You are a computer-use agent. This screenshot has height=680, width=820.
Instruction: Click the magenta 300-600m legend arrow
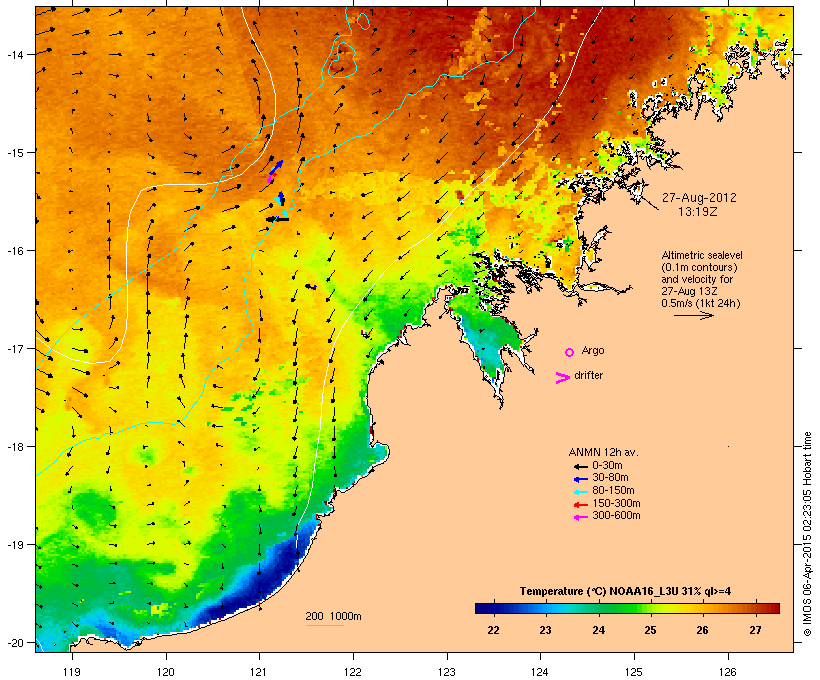[x=580, y=517]
